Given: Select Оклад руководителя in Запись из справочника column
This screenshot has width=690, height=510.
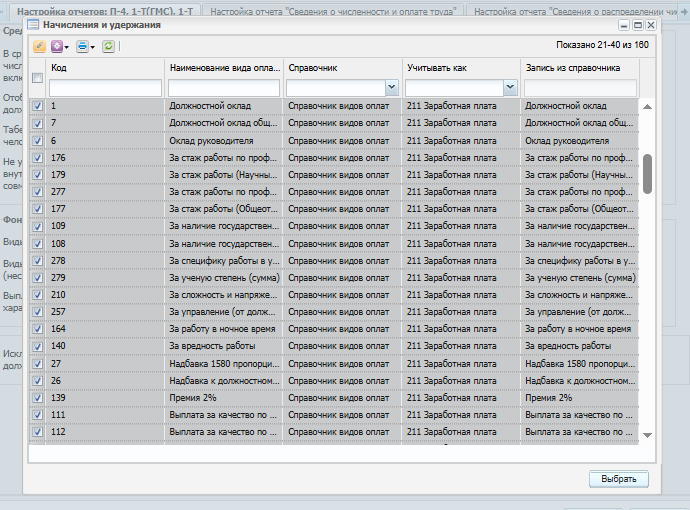Looking at the screenshot, I should coord(580,141).
